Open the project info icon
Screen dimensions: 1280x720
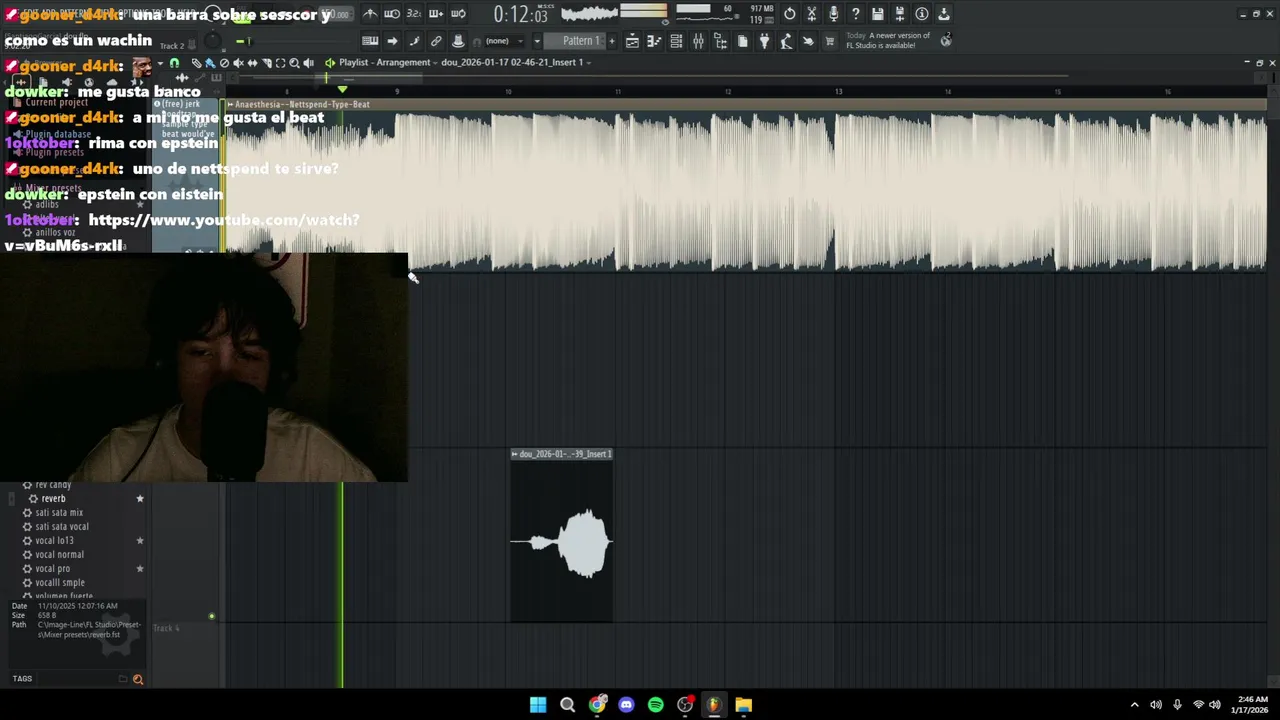(921, 14)
